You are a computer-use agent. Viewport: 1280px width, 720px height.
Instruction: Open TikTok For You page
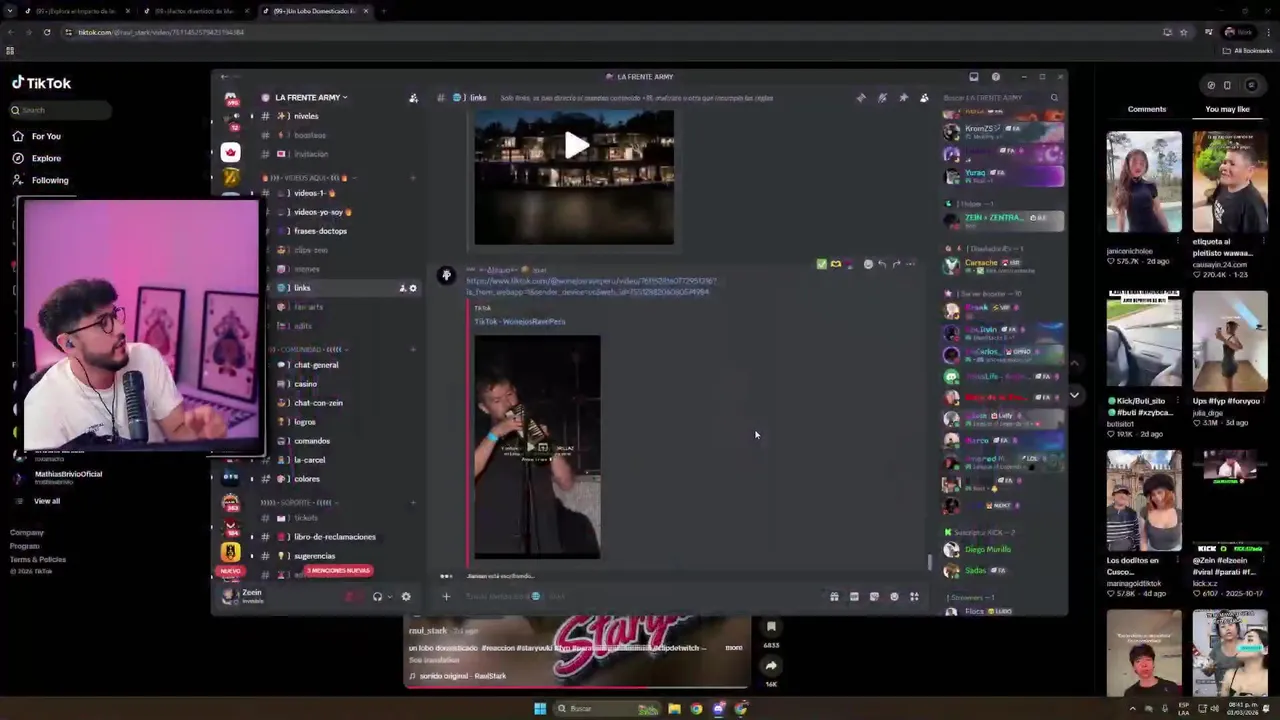tap(46, 136)
